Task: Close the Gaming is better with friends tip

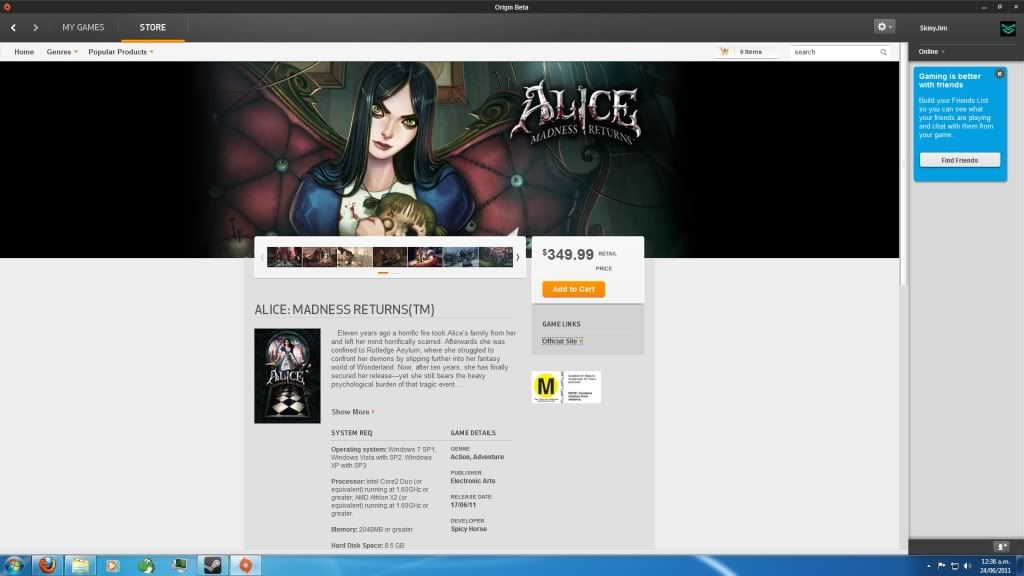Action: click(999, 74)
